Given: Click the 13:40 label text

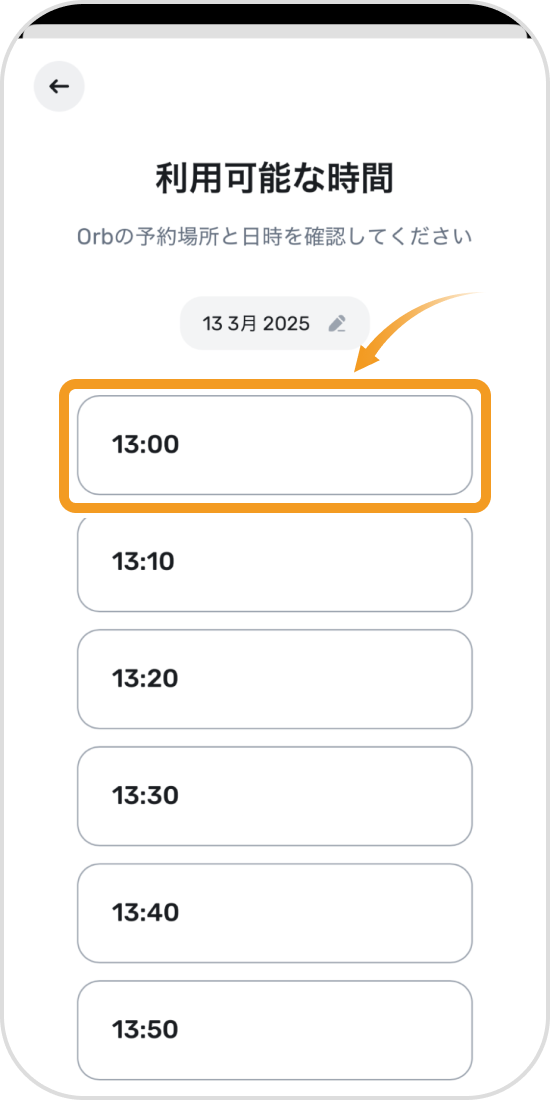Looking at the screenshot, I should [x=146, y=913].
